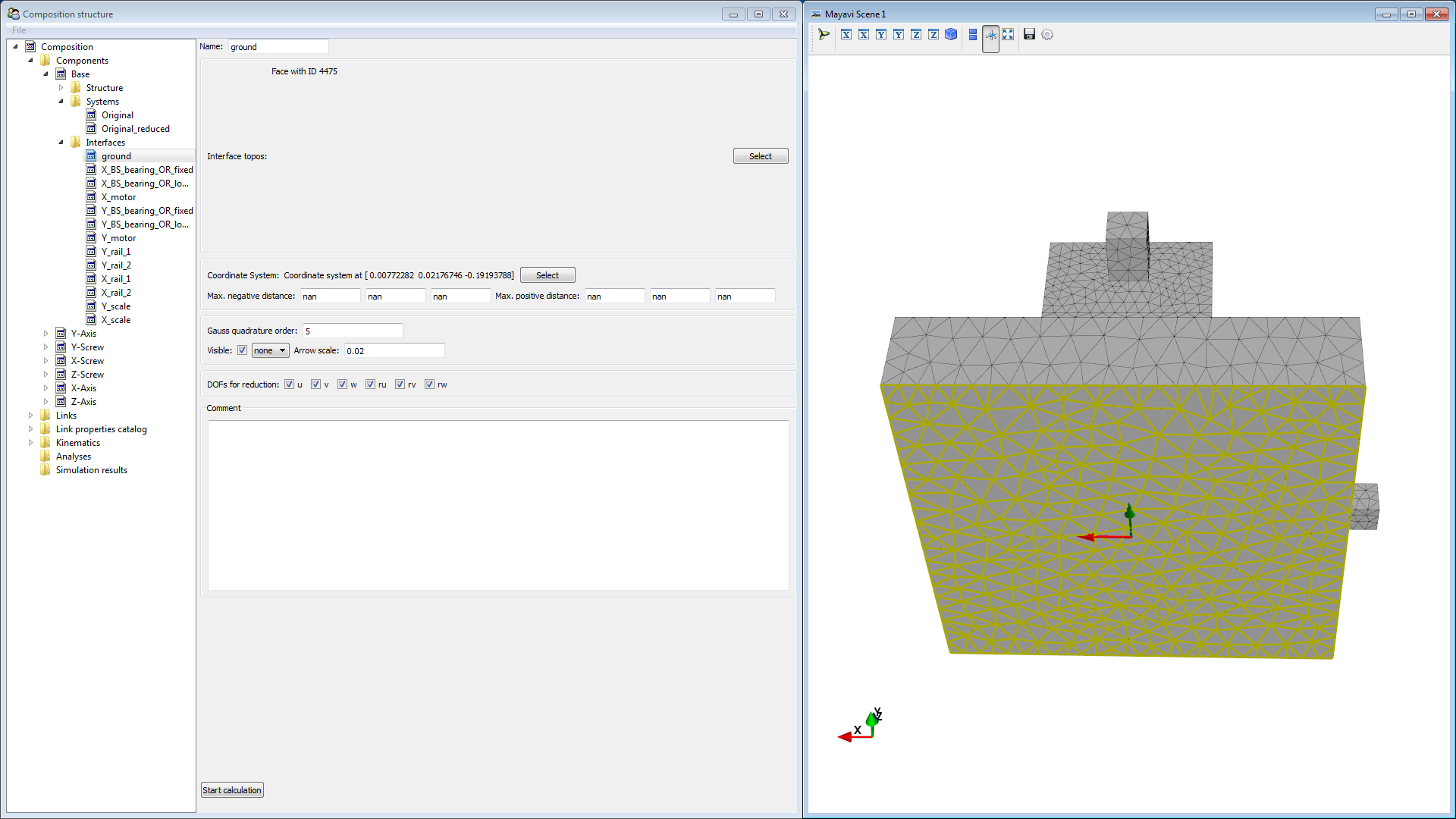Screen dimensions: 1456x819
Task: Uncheck the rw DOF for reduction
Action: [x=429, y=384]
